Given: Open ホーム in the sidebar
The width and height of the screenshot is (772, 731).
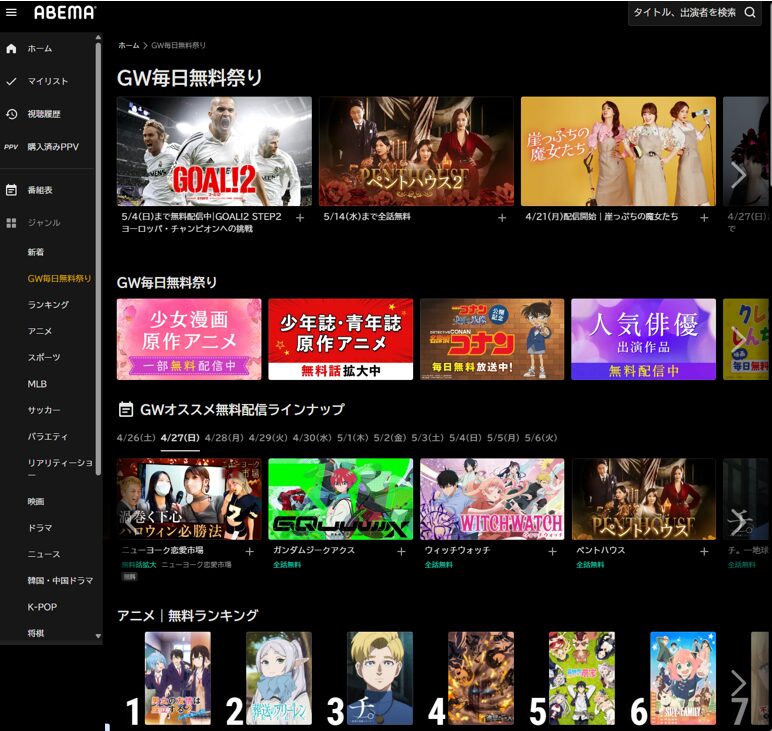Looking at the screenshot, I should pos(40,48).
